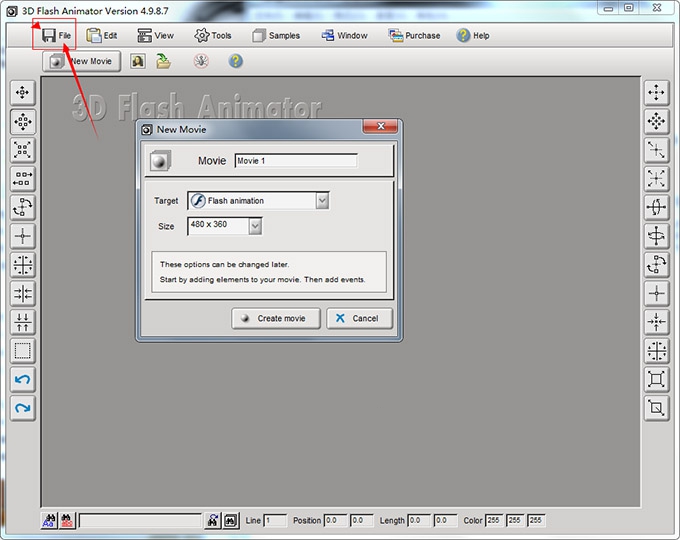
Task: Click the binoculars with blue arrow icon
Action: point(212,520)
